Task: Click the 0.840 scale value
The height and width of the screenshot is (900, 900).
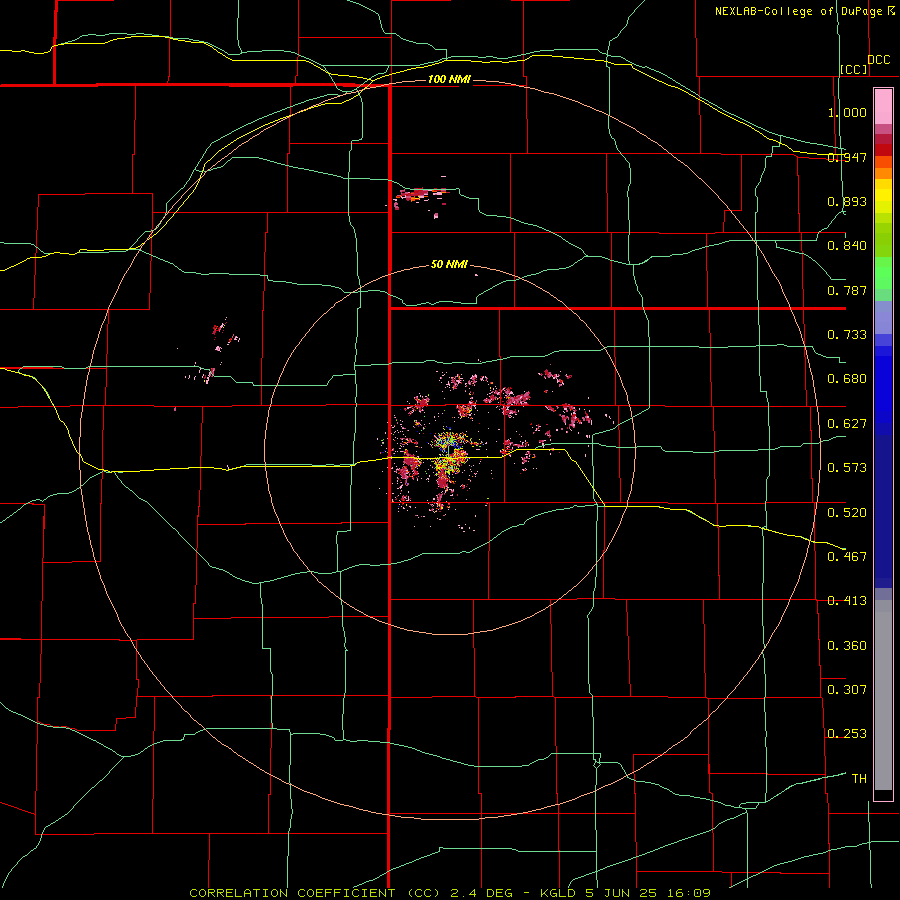Action: click(847, 246)
